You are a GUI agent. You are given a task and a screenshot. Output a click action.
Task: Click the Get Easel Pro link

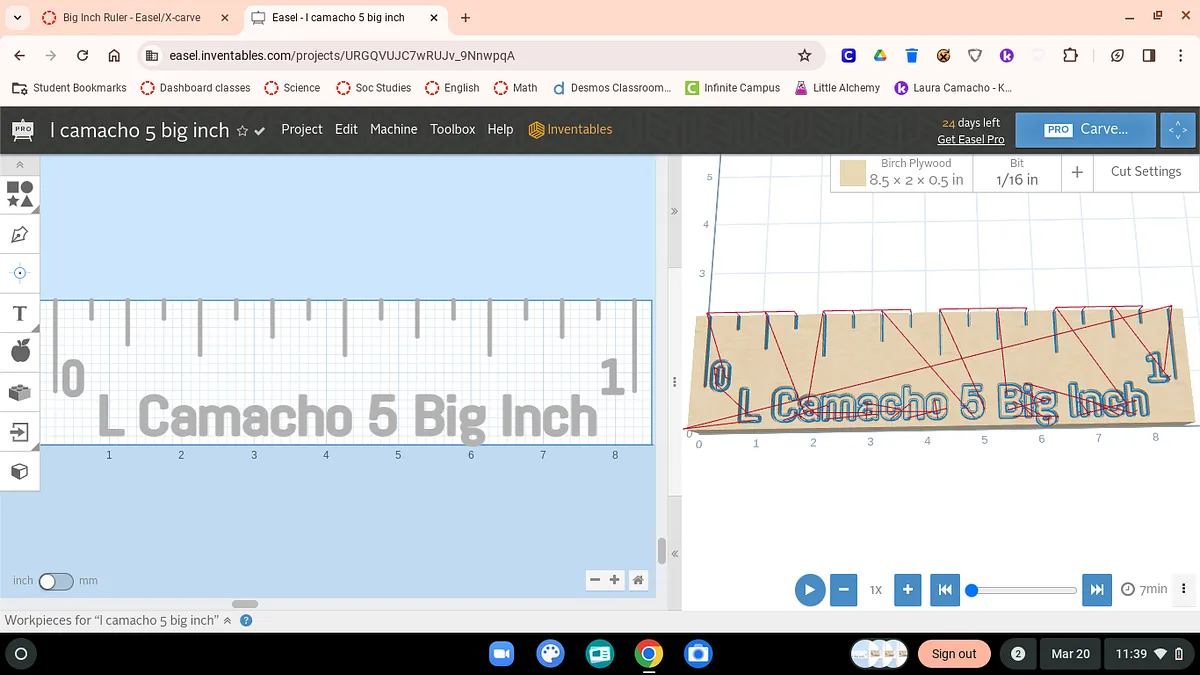[x=970, y=140]
